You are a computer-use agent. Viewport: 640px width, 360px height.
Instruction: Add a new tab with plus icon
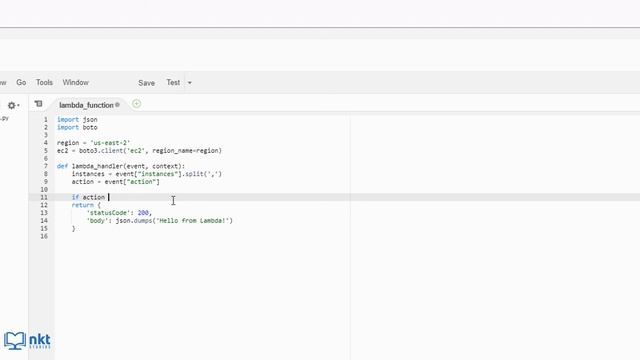pos(136,104)
